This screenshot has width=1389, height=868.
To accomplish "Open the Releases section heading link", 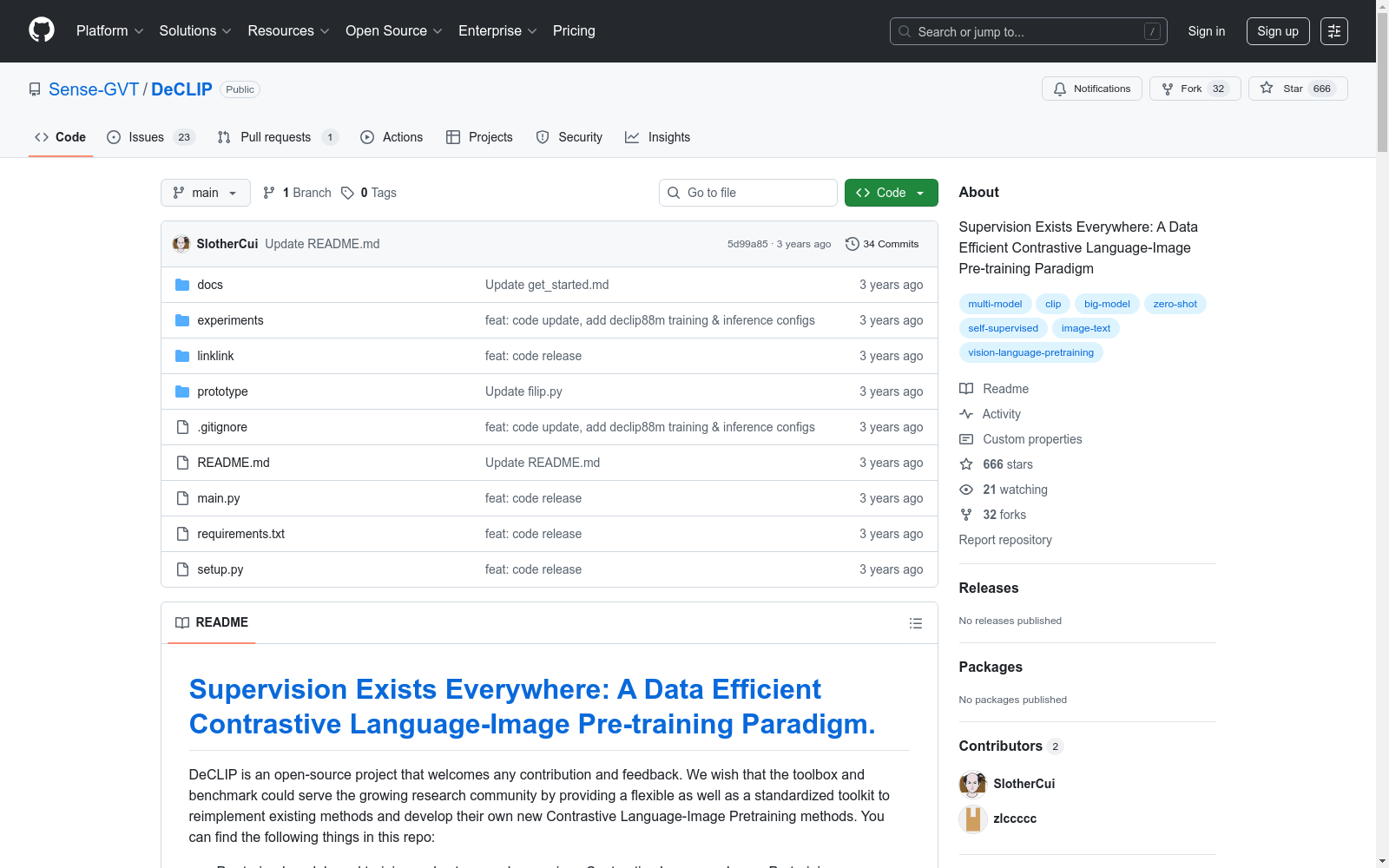I will (x=989, y=588).
